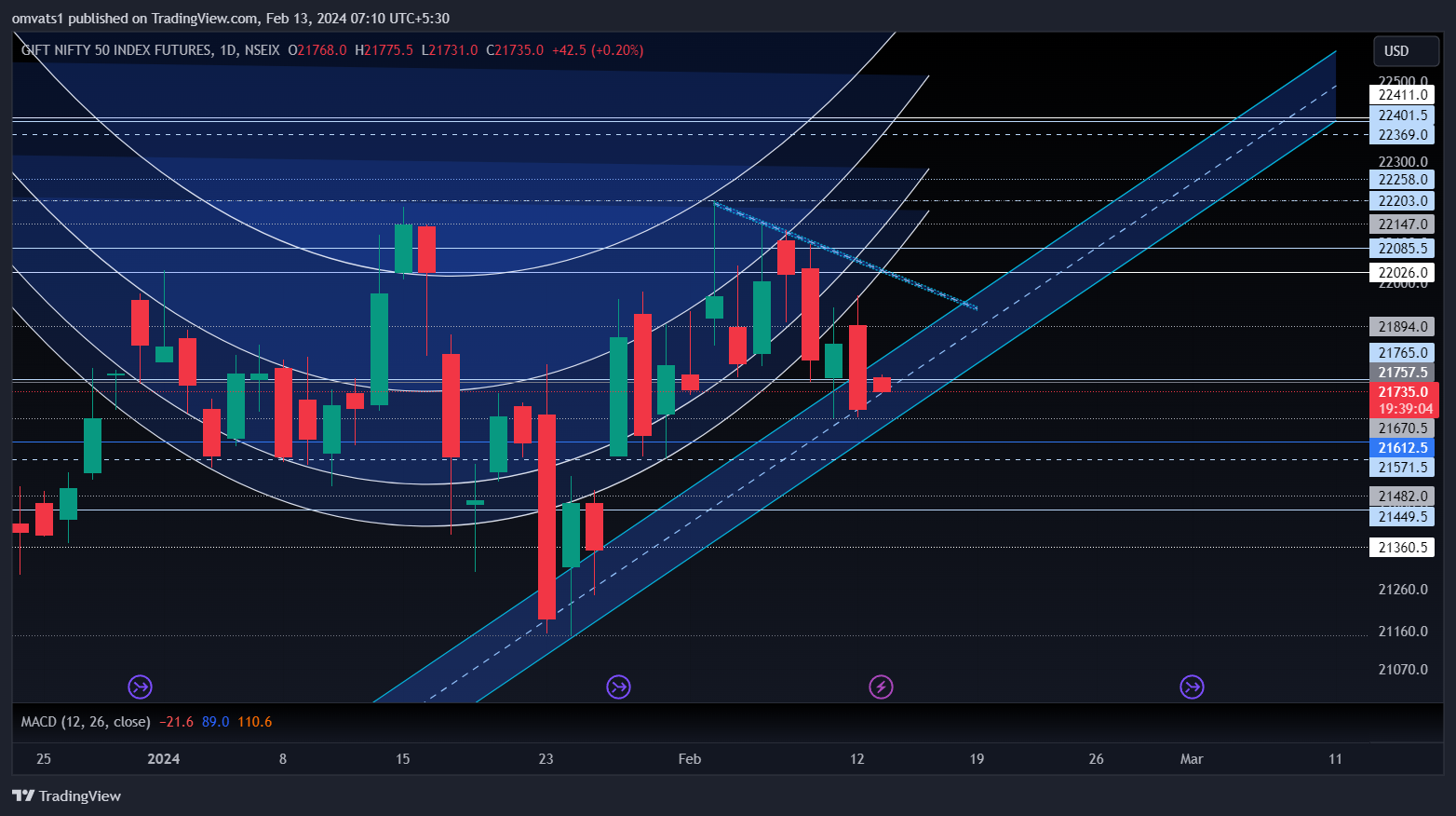
Task: Select the 22203.0 price label
Action: pyautogui.click(x=1402, y=201)
